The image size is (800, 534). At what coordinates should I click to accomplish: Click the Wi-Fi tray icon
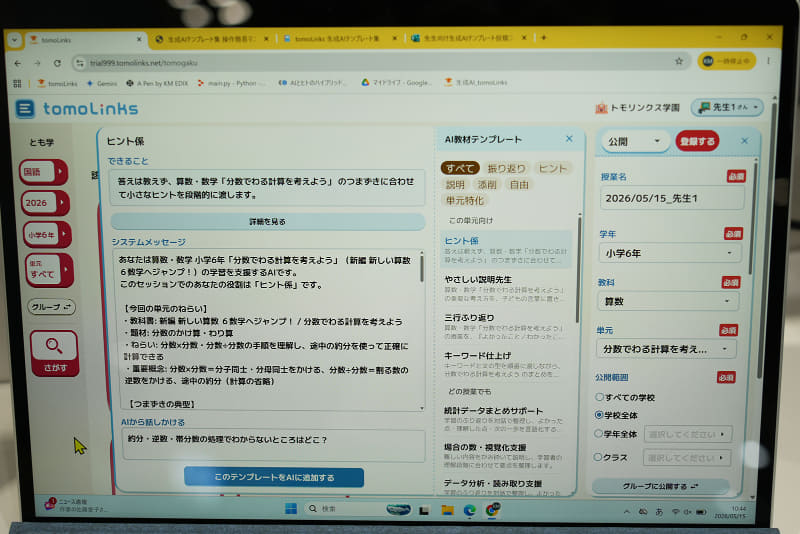(676, 512)
